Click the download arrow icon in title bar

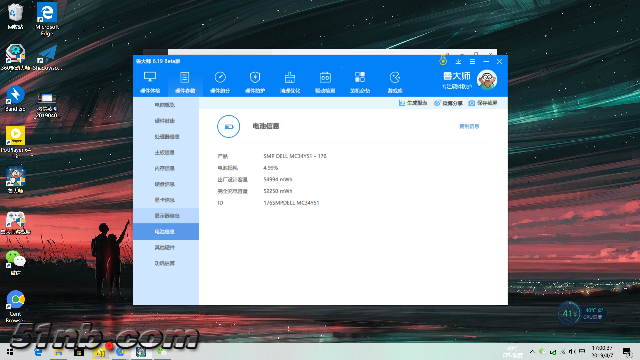458,62
